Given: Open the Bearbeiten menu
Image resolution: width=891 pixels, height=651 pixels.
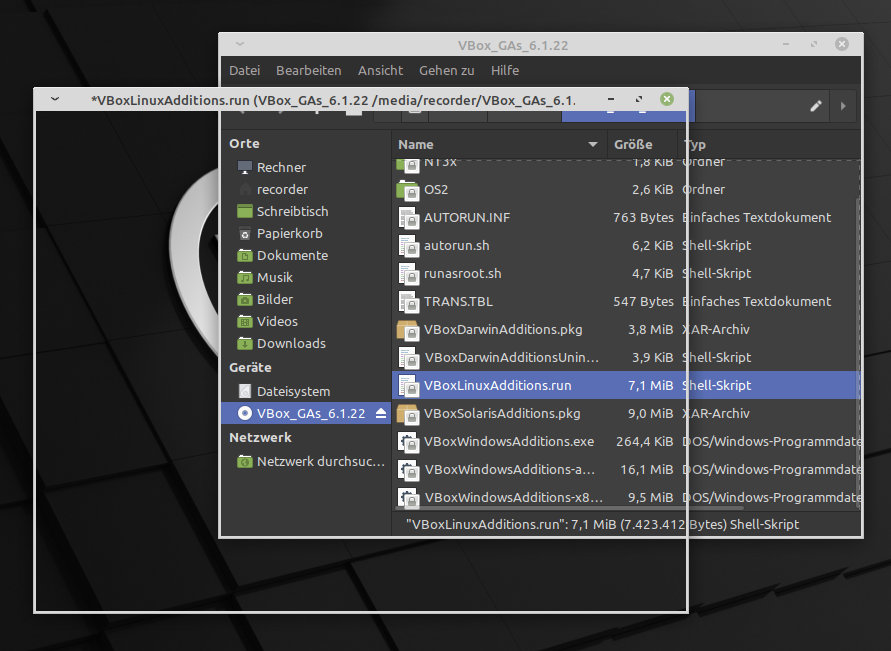Looking at the screenshot, I should pyautogui.click(x=309, y=70).
